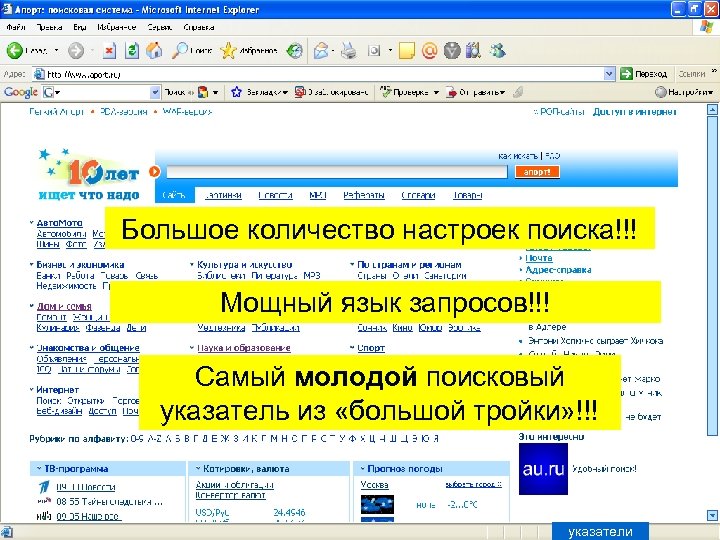Screen dimensions: 720x540
Task: Click the yellow note Discuss icon
Action: coord(406,50)
